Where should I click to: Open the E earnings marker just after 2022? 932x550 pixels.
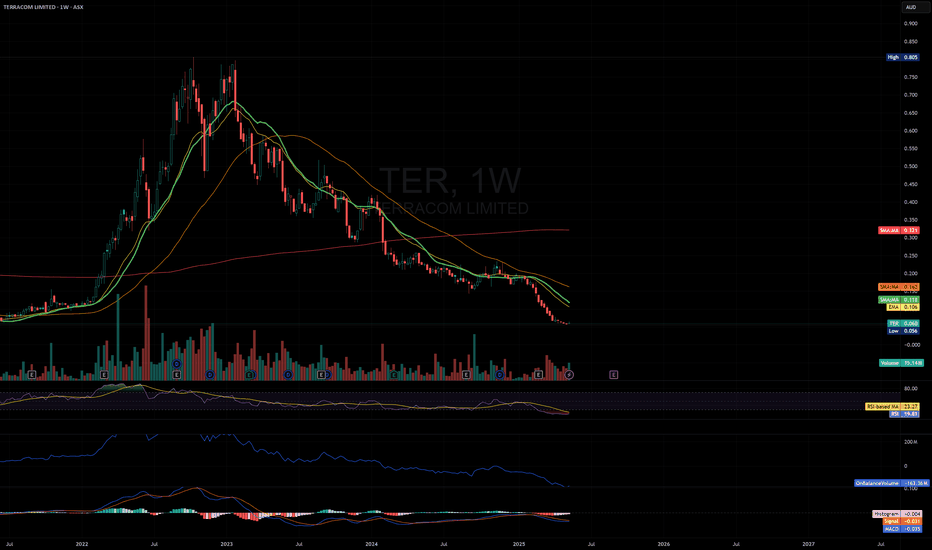click(104, 375)
